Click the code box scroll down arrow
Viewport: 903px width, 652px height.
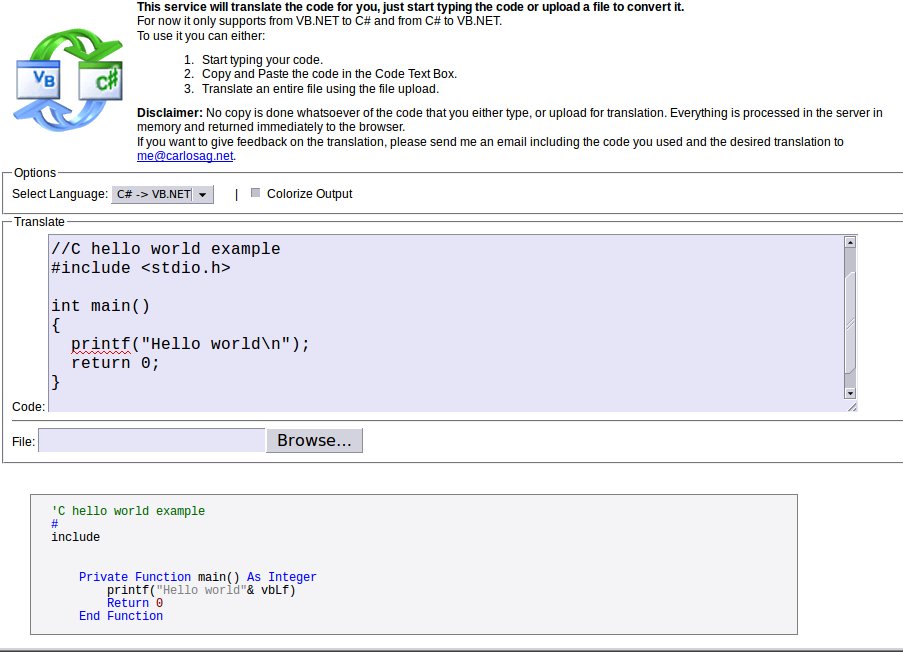(x=850, y=393)
